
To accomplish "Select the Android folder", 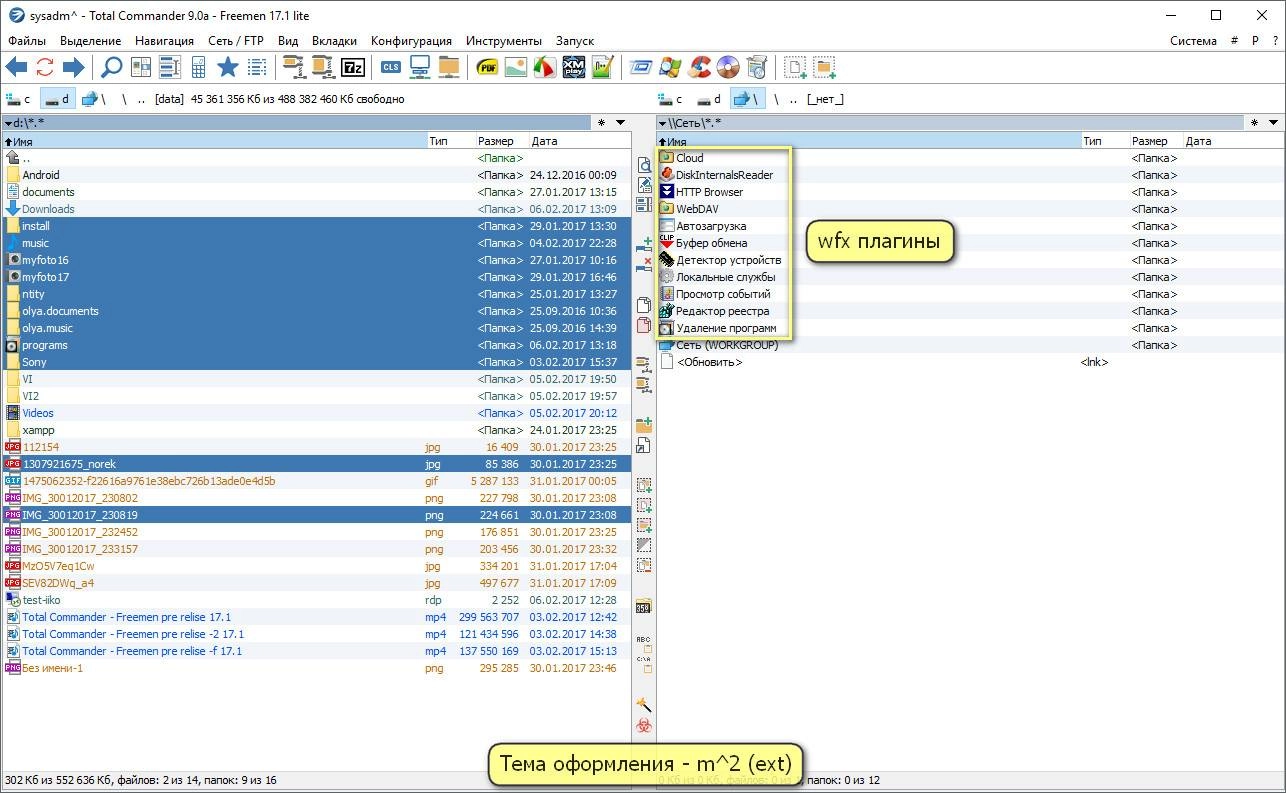I will tap(316, 175).
